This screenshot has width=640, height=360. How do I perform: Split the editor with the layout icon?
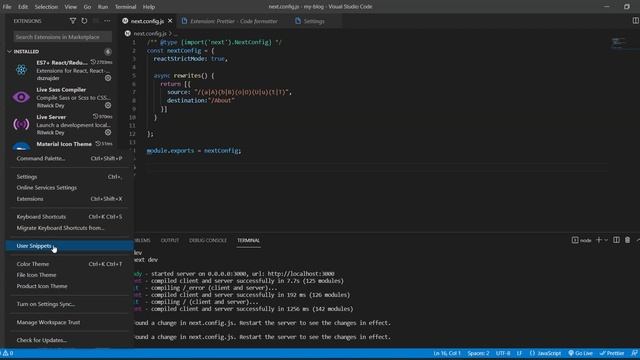[x=635, y=21]
